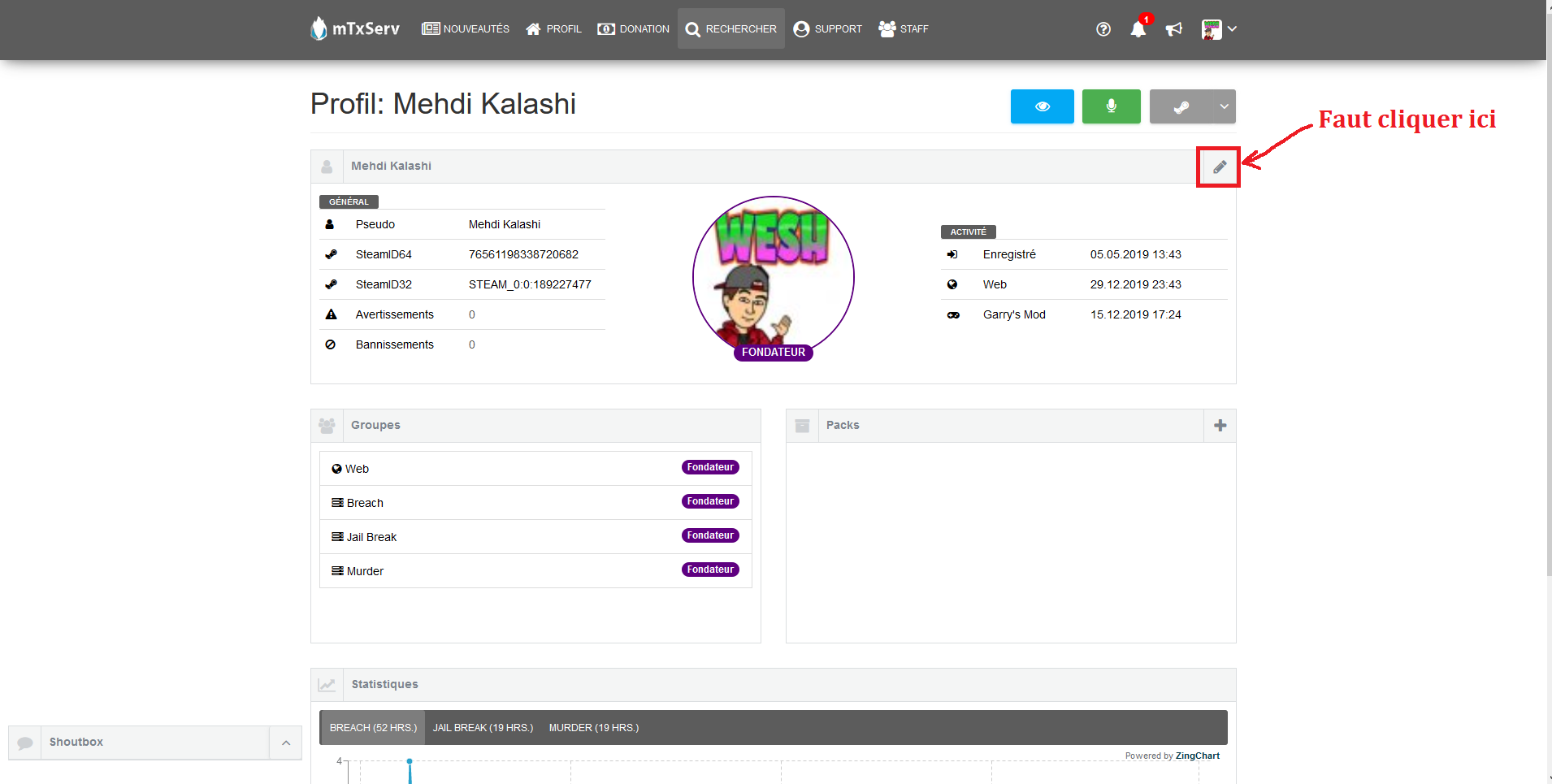Open the Donation menu item
Image resolution: width=1552 pixels, height=784 pixels.
tap(634, 29)
